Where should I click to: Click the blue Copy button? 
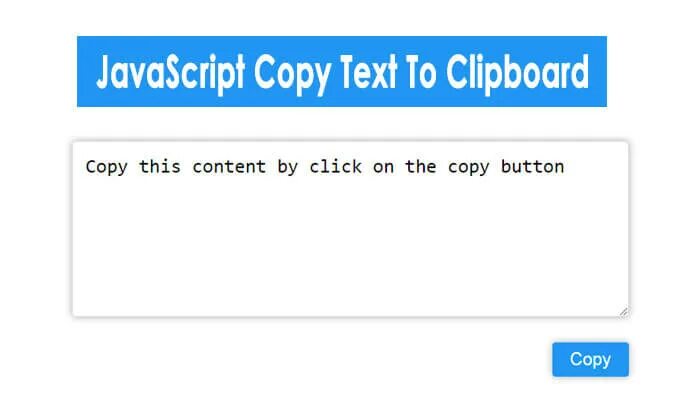[x=590, y=359]
